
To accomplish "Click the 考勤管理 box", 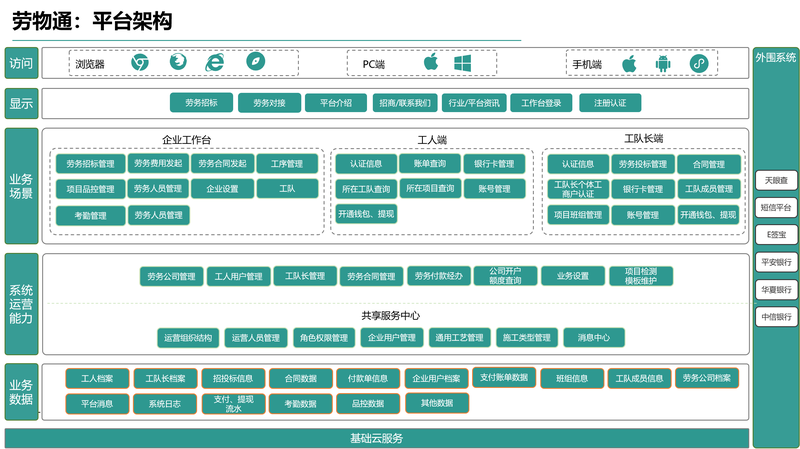I will 90,215.
